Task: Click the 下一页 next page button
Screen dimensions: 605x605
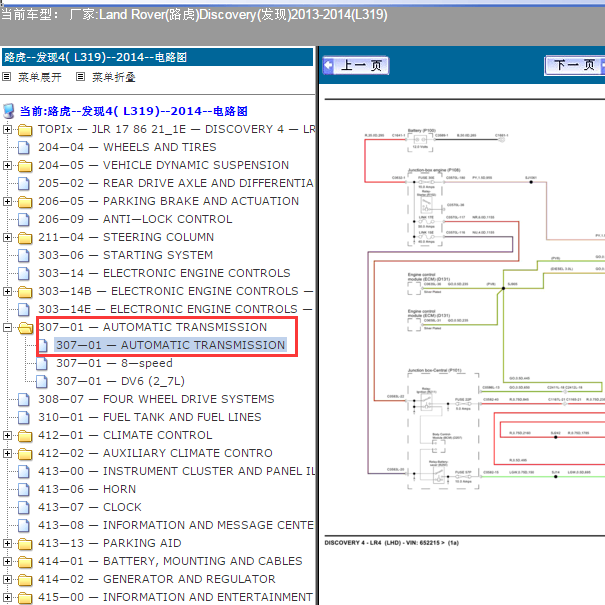Action: tap(575, 65)
